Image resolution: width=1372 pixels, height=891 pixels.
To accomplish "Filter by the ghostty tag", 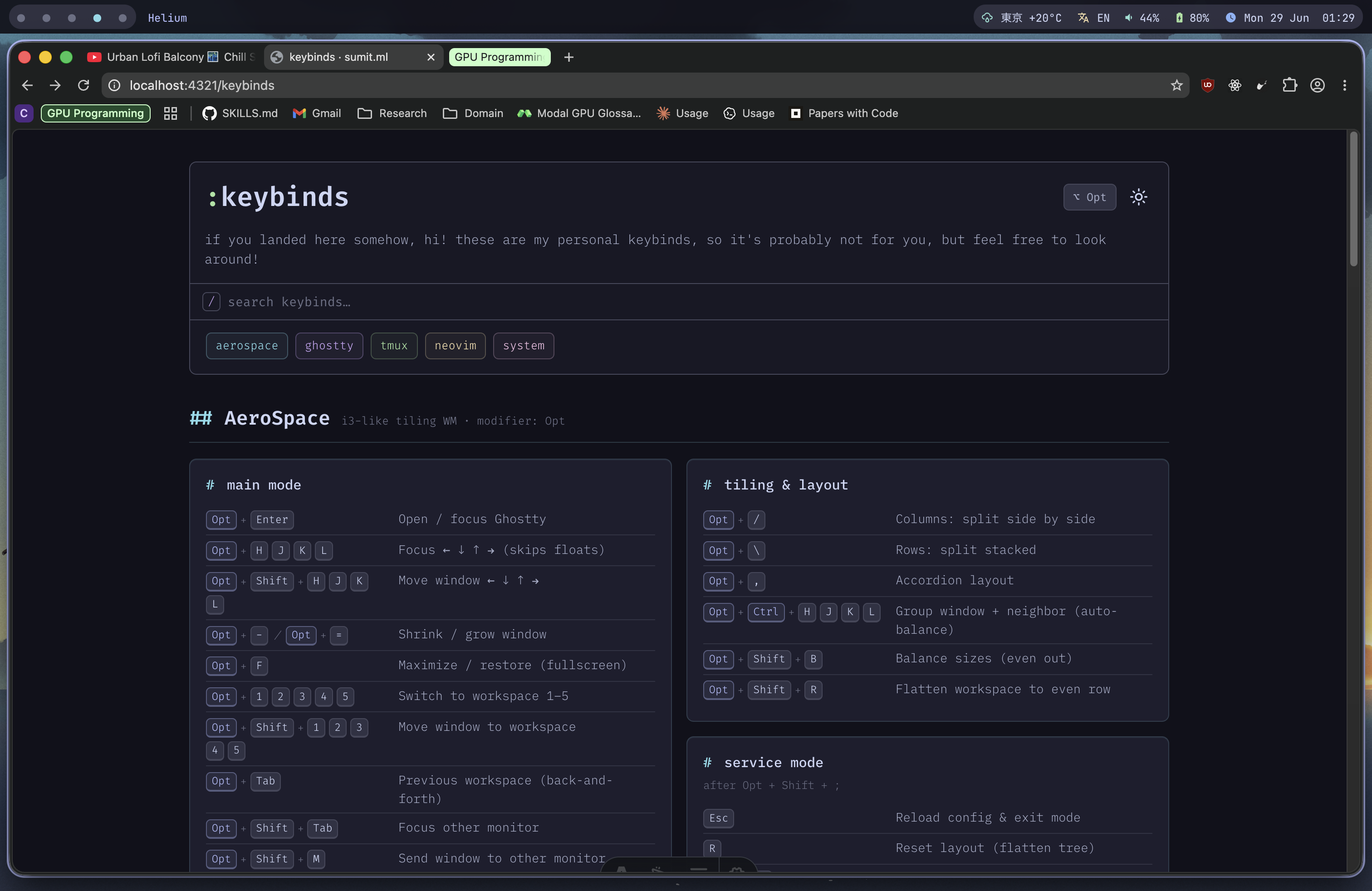I will click(x=329, y=346).
